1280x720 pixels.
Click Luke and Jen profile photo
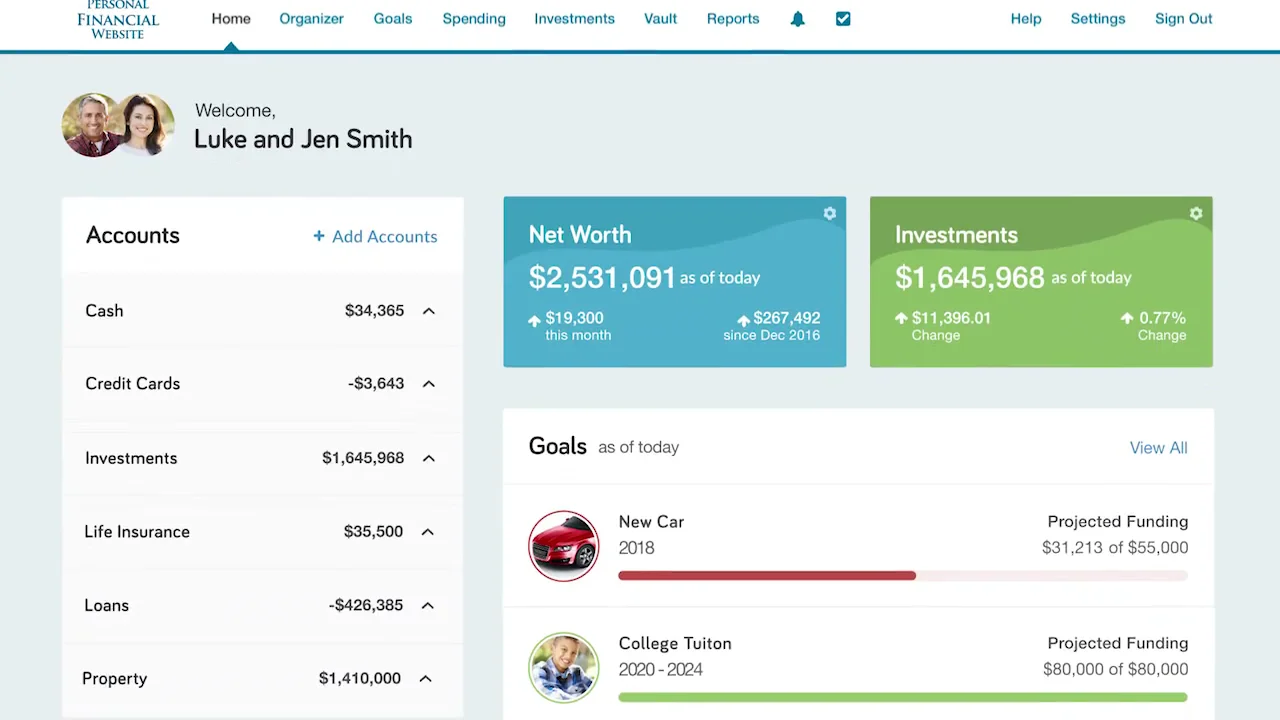[118, 125]
